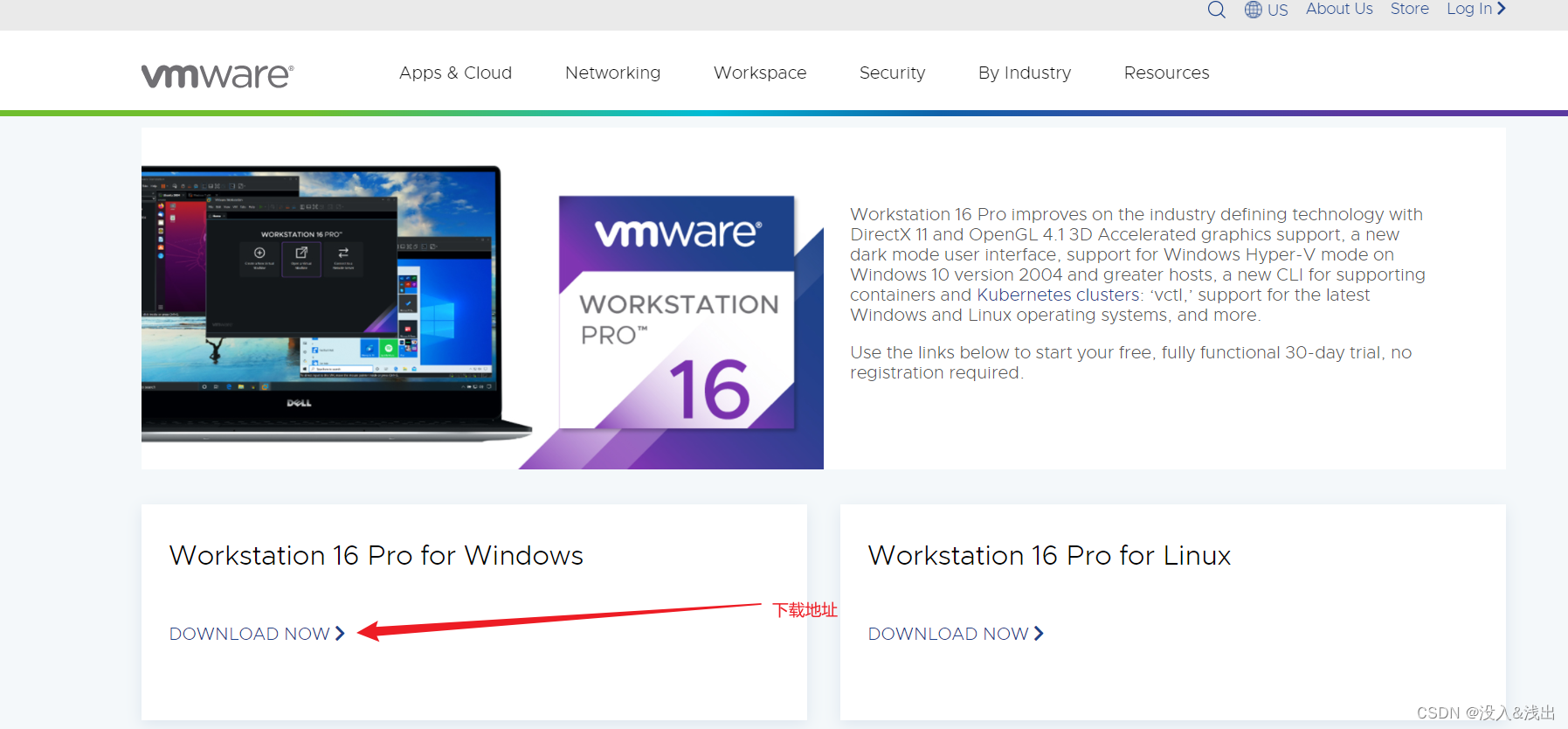Go to the VMware logo homepage

[x=218, y=76]
